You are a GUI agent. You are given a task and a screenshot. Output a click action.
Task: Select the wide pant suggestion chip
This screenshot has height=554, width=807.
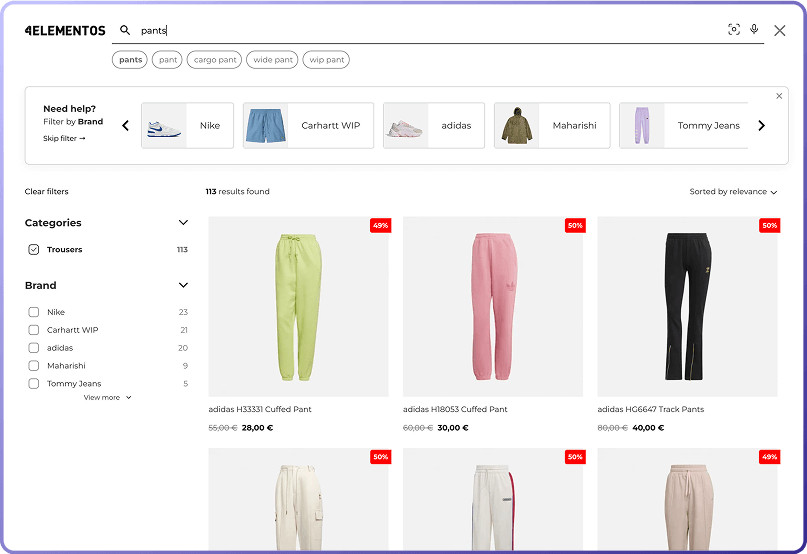pyautogui.click(x=273, y=60)
